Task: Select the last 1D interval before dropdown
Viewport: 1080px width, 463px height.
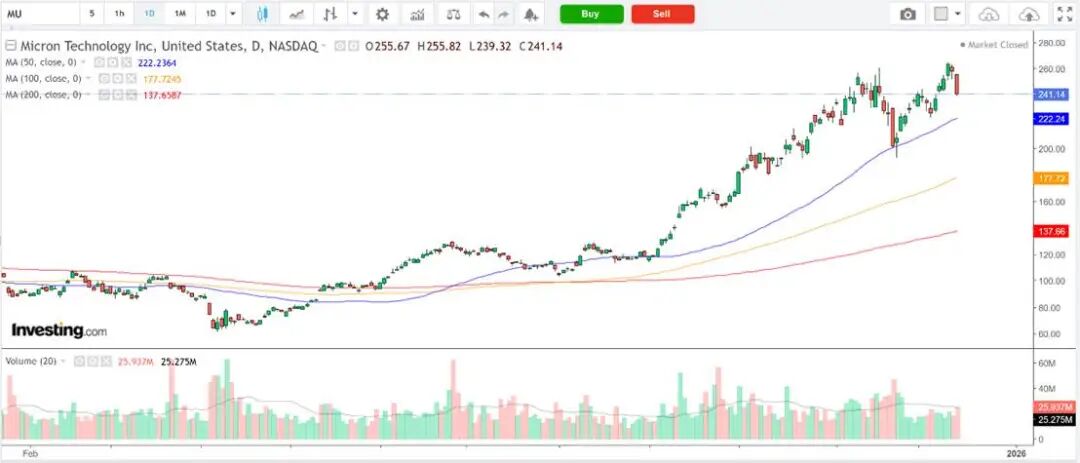Action: point(211,14)
